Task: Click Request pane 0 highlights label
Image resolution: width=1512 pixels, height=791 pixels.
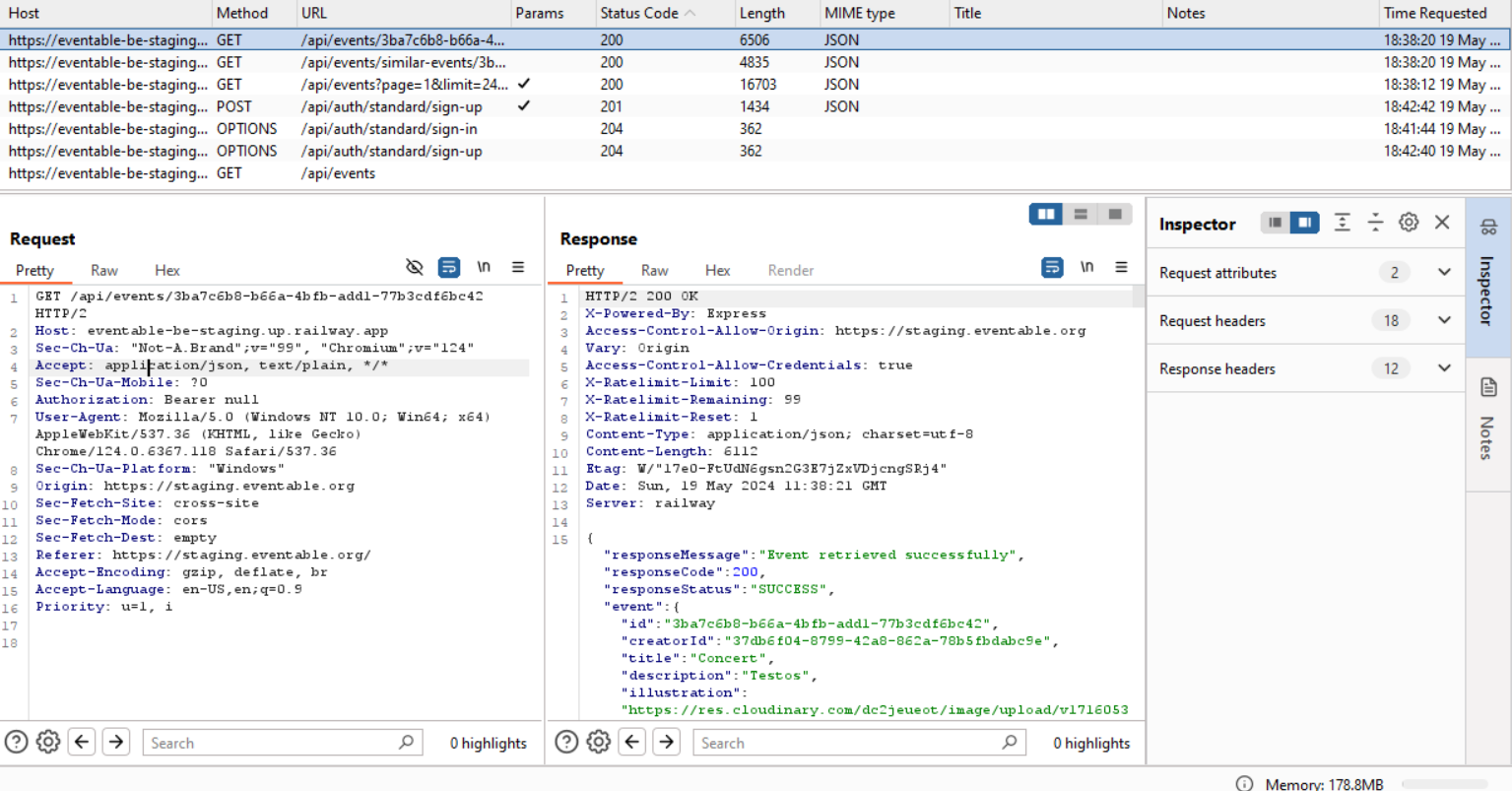Action: [x=488, y=743]
